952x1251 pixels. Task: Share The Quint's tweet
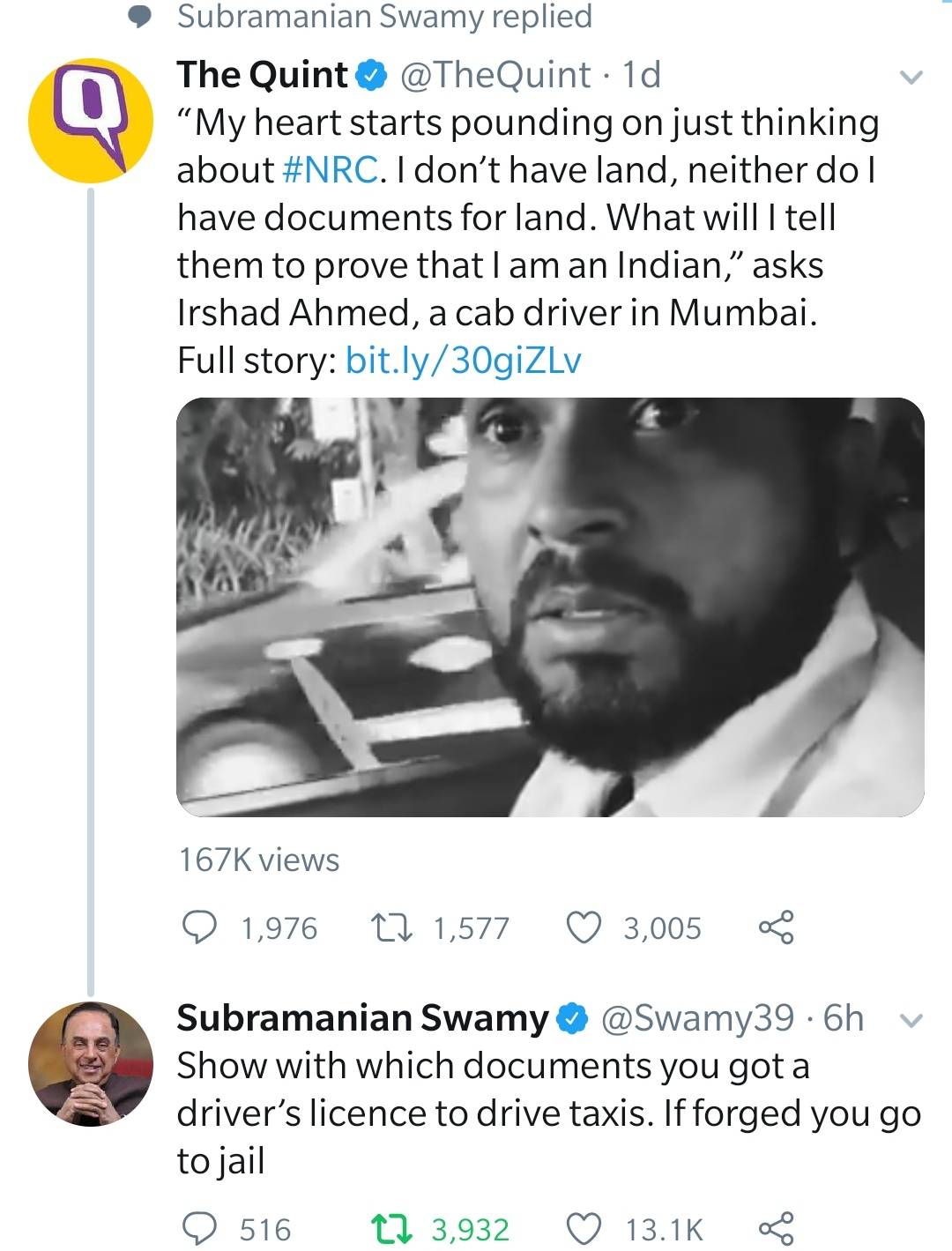pos(776,927)
